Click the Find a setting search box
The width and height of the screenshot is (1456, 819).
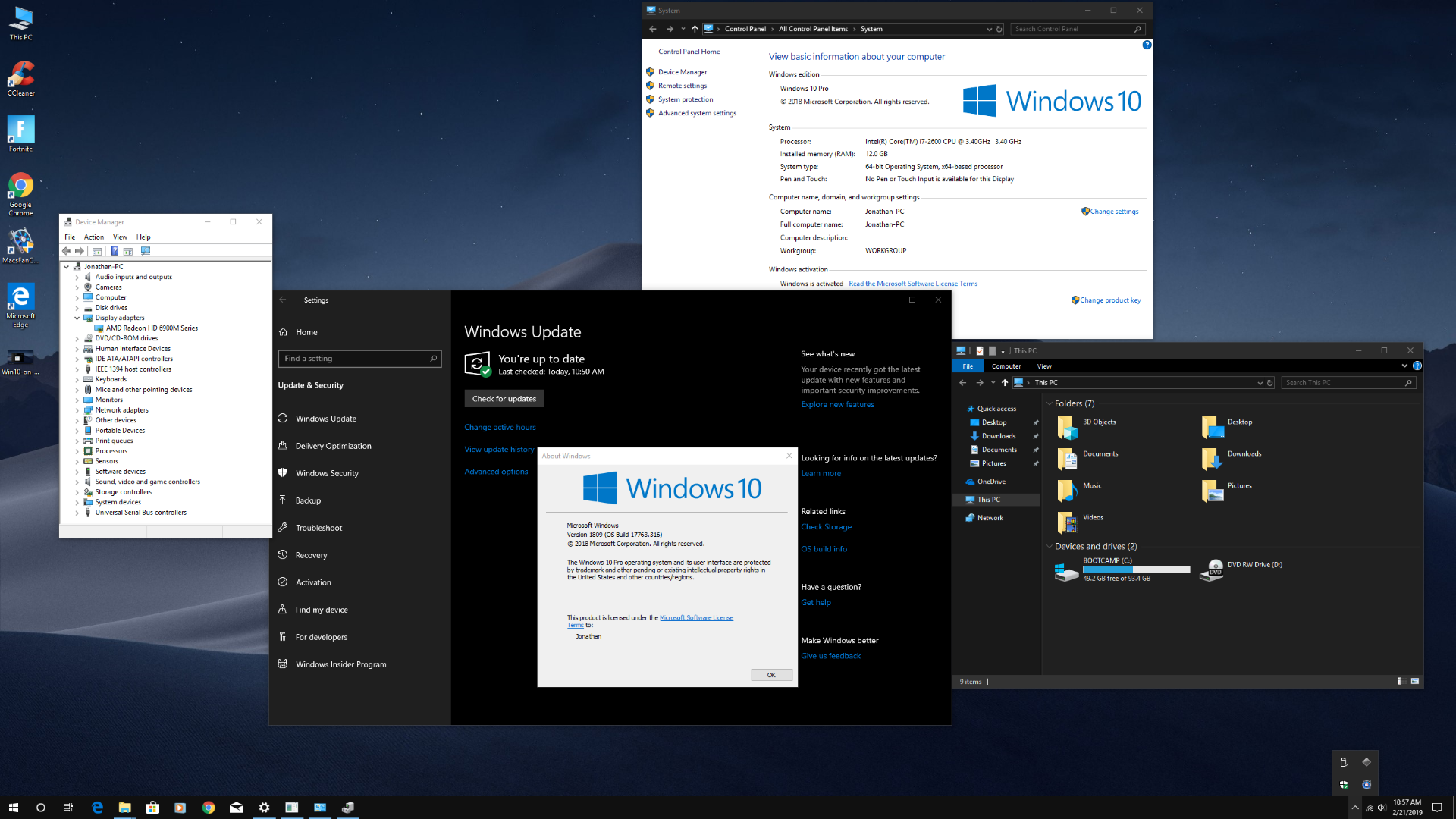[356, 359]
